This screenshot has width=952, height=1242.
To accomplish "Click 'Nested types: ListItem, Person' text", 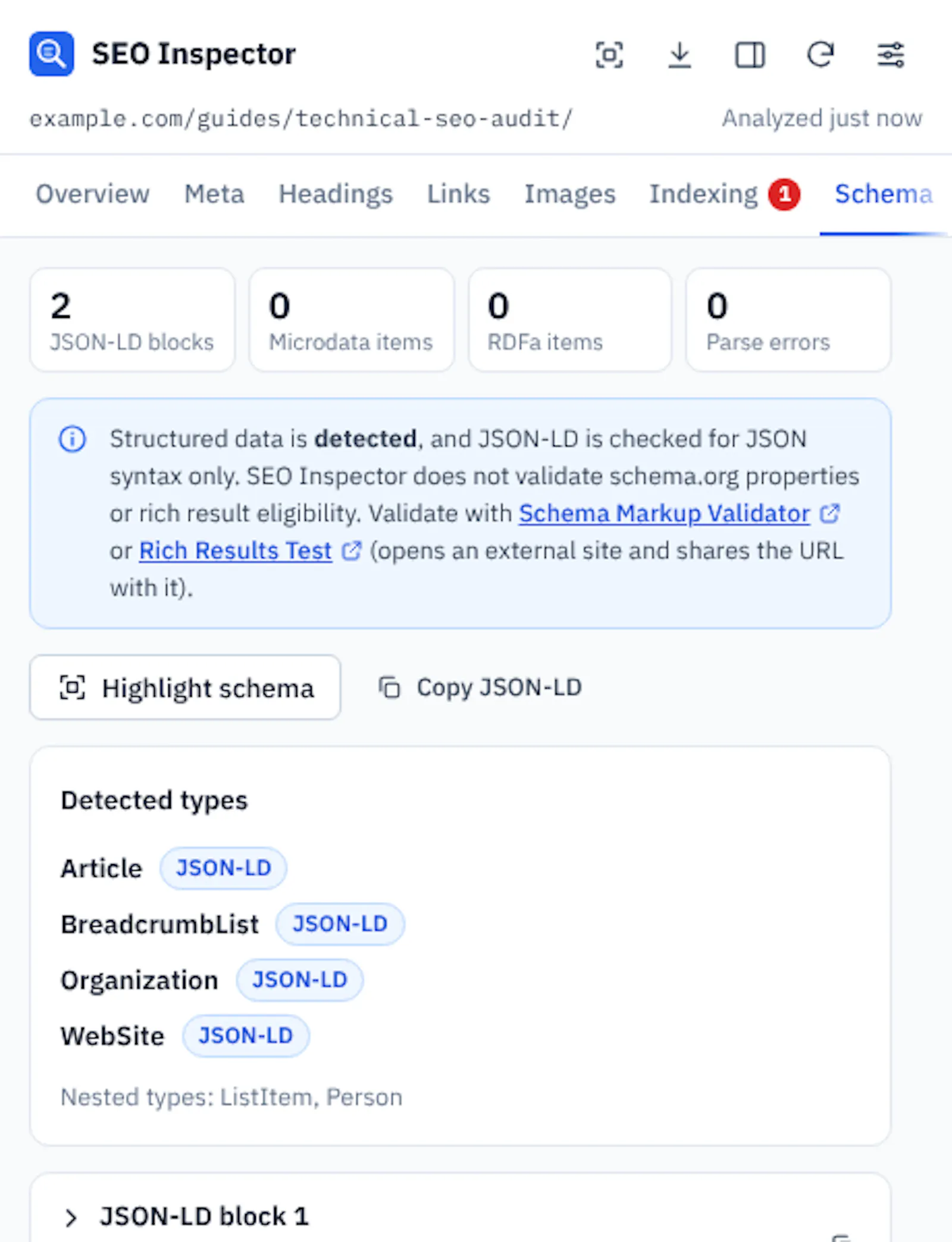I will point(232,1097).
